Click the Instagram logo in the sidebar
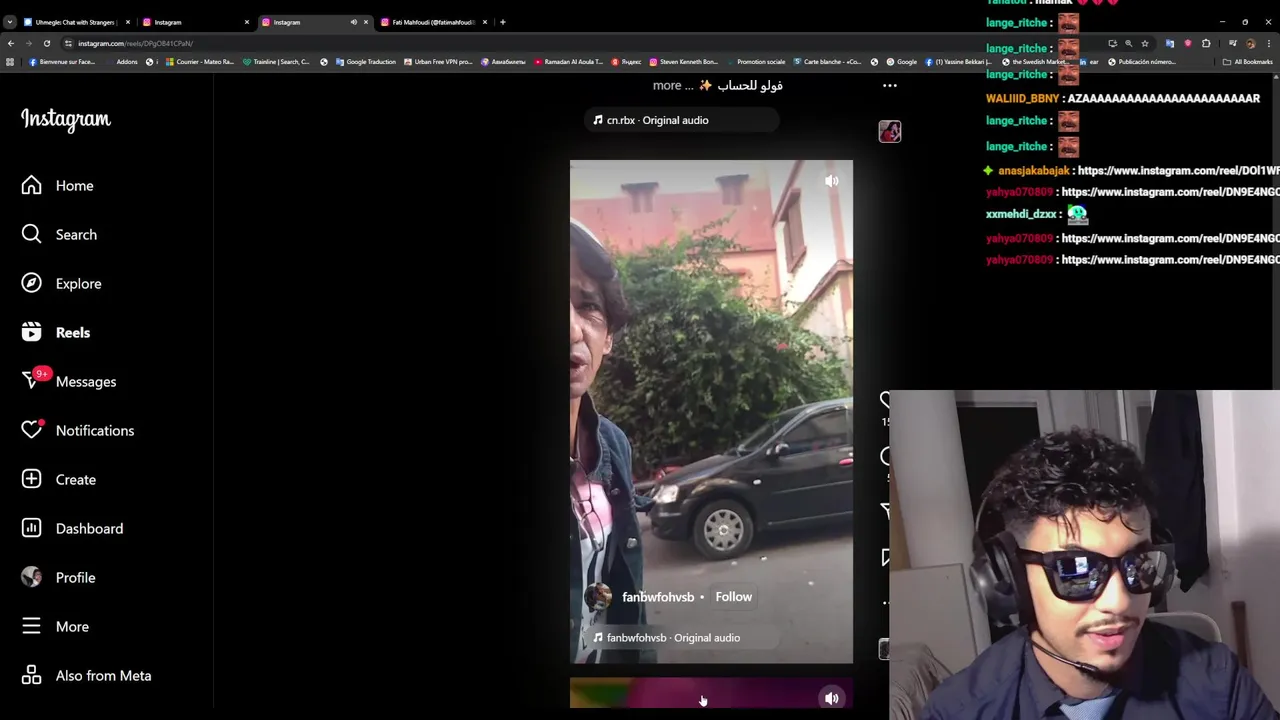 point(66,119)
